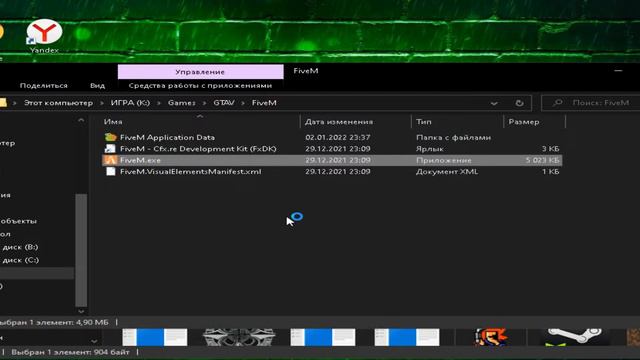The height and width of the screenshot is (360, 640).
Task: Open the Поделиться ribbon tab
Action: (x=44, y=85)
